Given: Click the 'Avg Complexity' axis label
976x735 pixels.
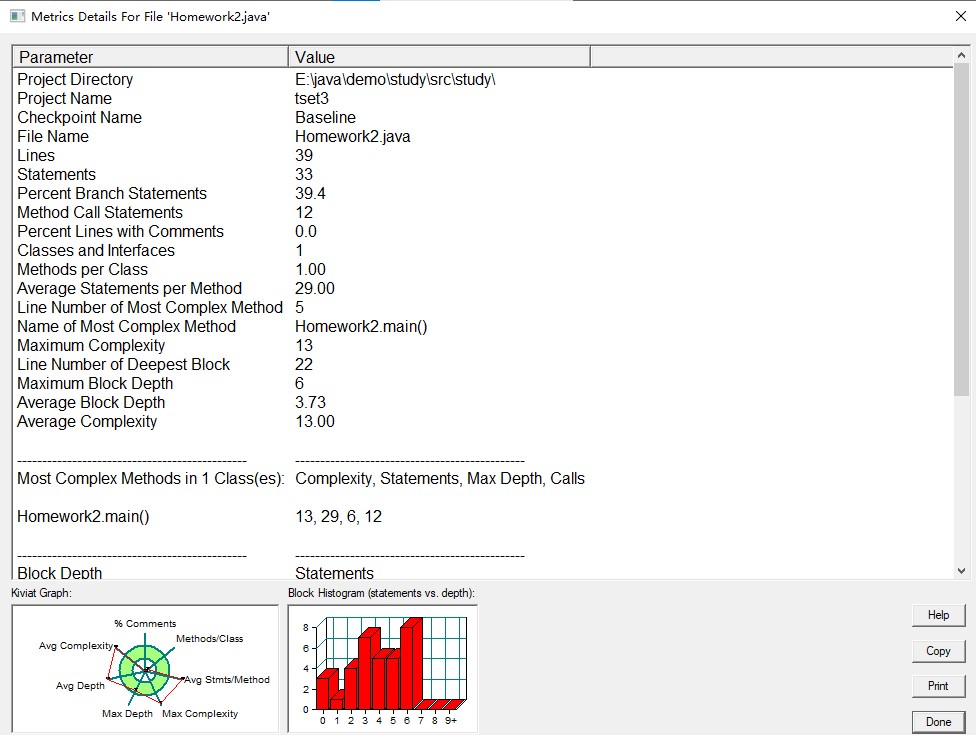Looking at the screenshot, I should click(x=76, y=645).
